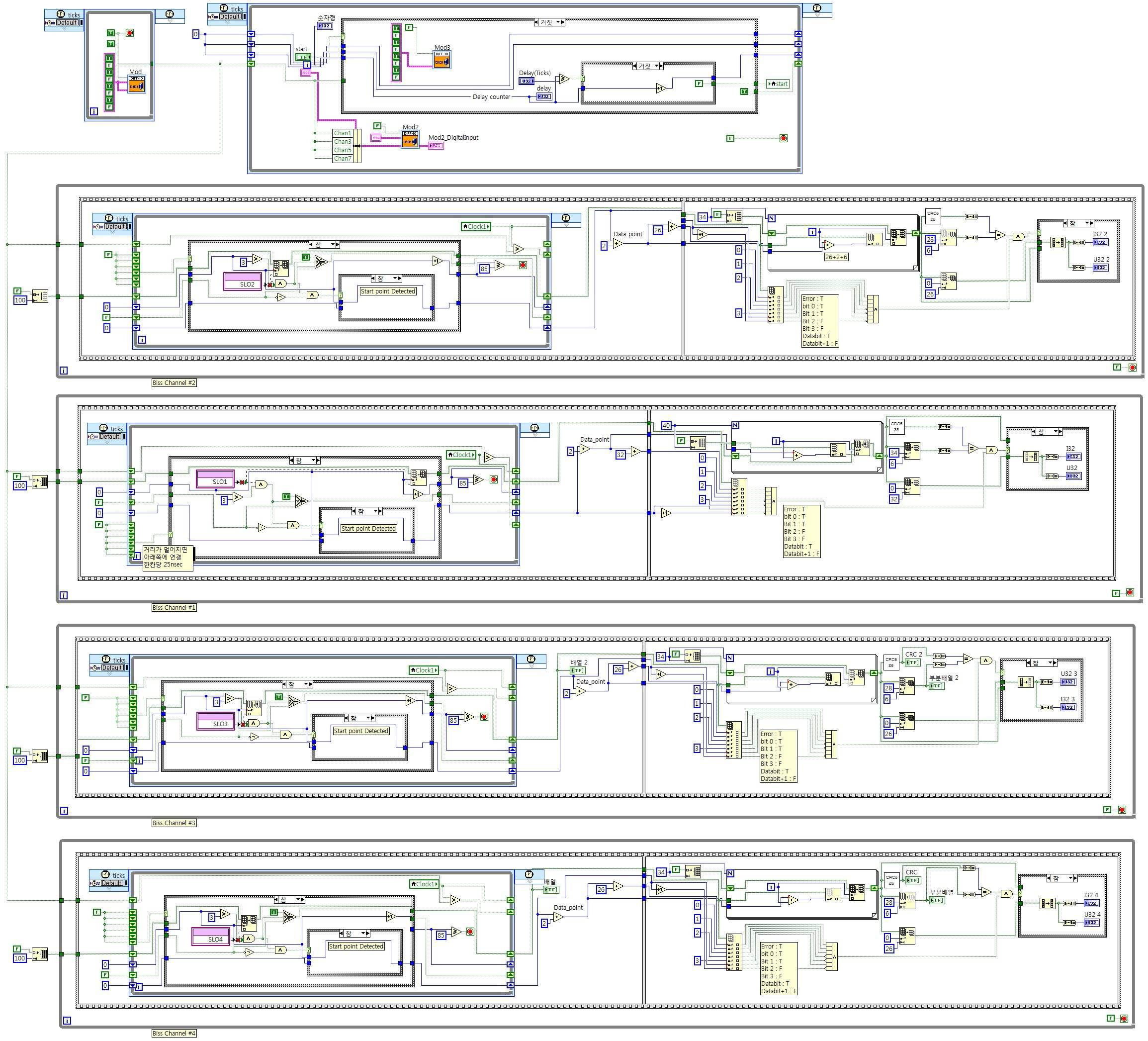Click the Biss Channel #2 label
1148x1041 pixels.
pyautogui.click(x=174, y=383)
